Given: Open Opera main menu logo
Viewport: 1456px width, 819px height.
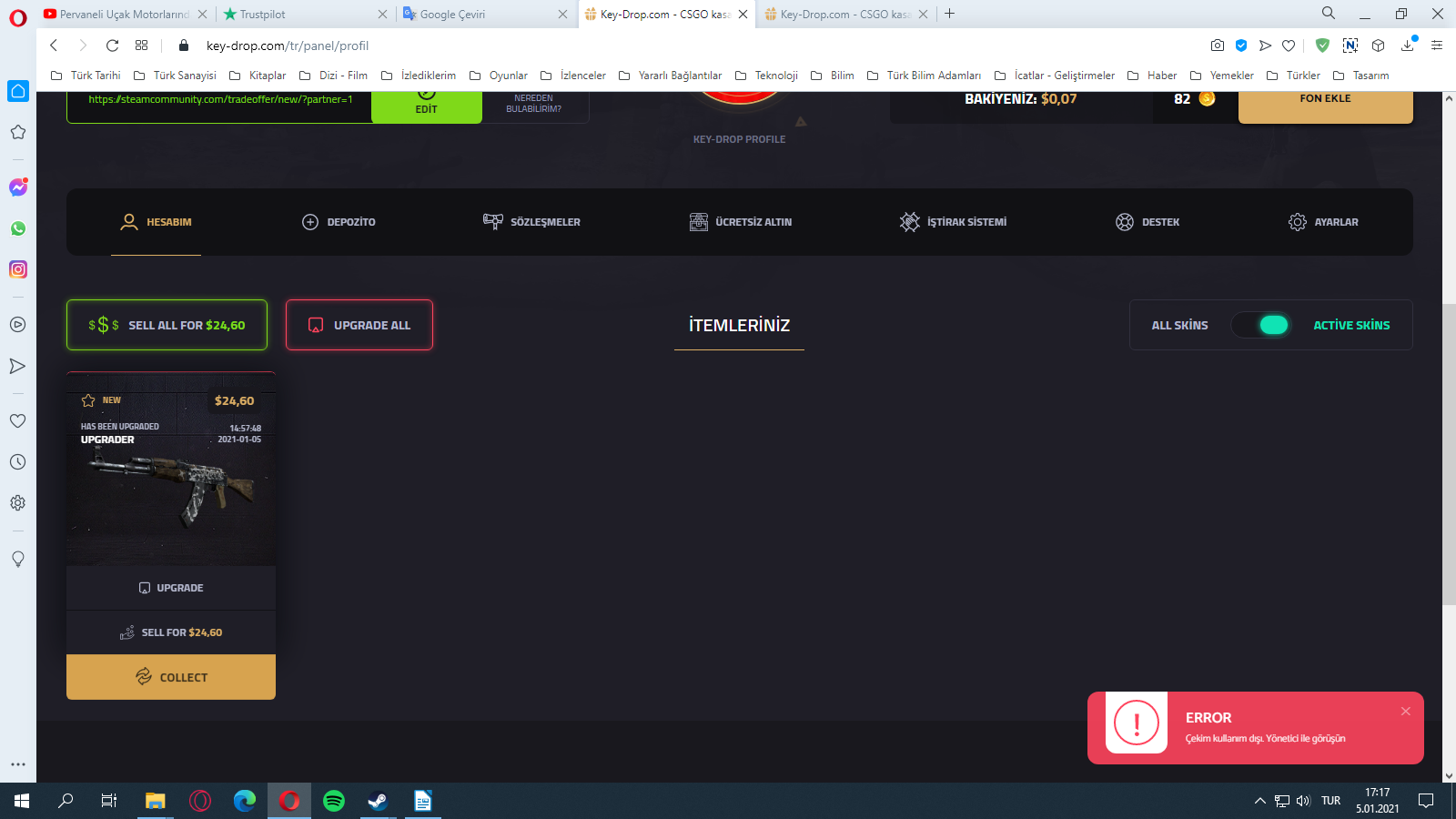Looking at the screenshot, I should tap(18, 17).
